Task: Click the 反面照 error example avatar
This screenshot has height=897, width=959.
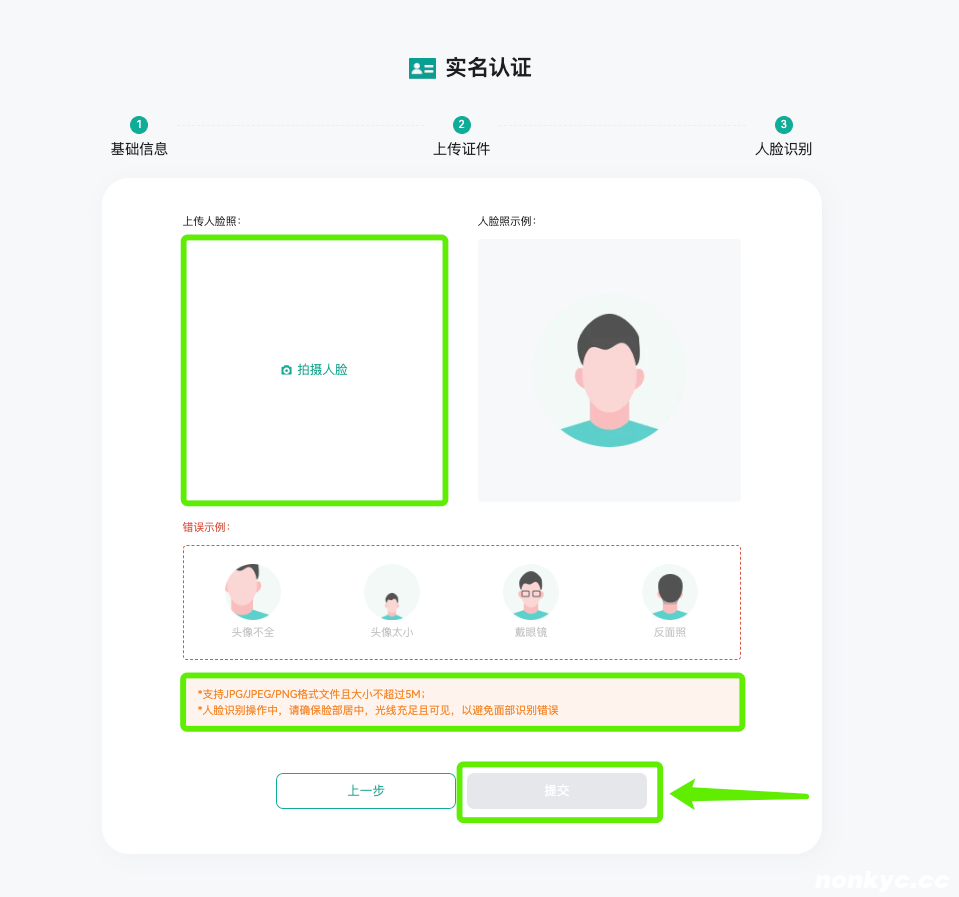Action: 670,592
